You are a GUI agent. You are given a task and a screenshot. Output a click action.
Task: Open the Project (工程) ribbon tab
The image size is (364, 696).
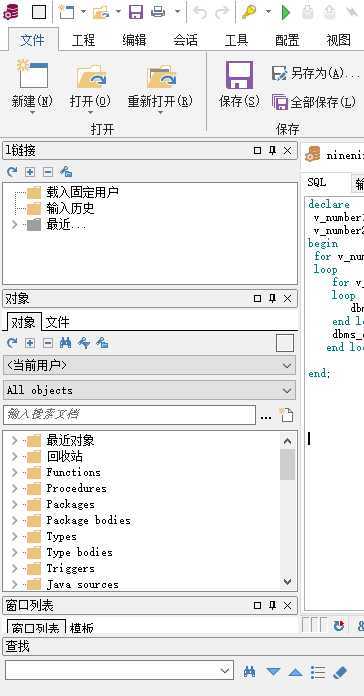83,41
